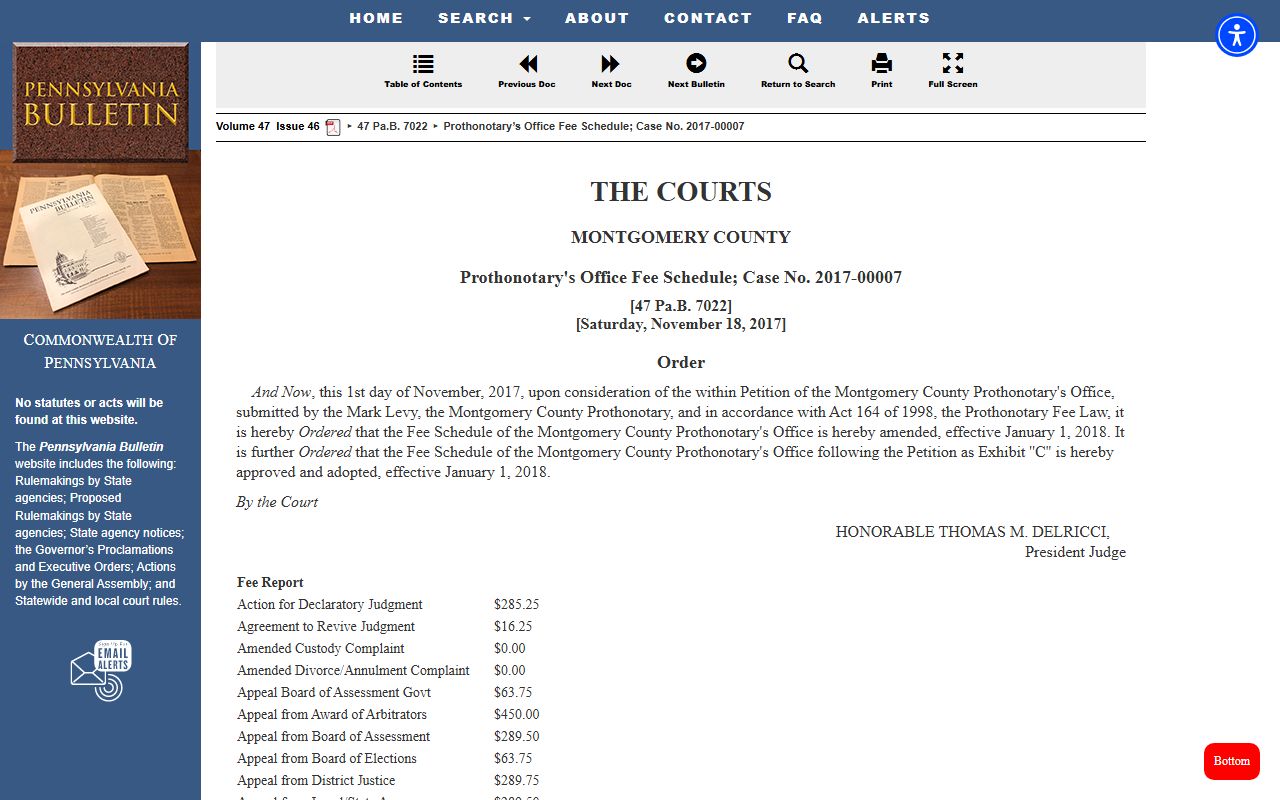Click the Order heading
Screen dimensions: 1280x800
pyautogui.click(x=681, y=362)
